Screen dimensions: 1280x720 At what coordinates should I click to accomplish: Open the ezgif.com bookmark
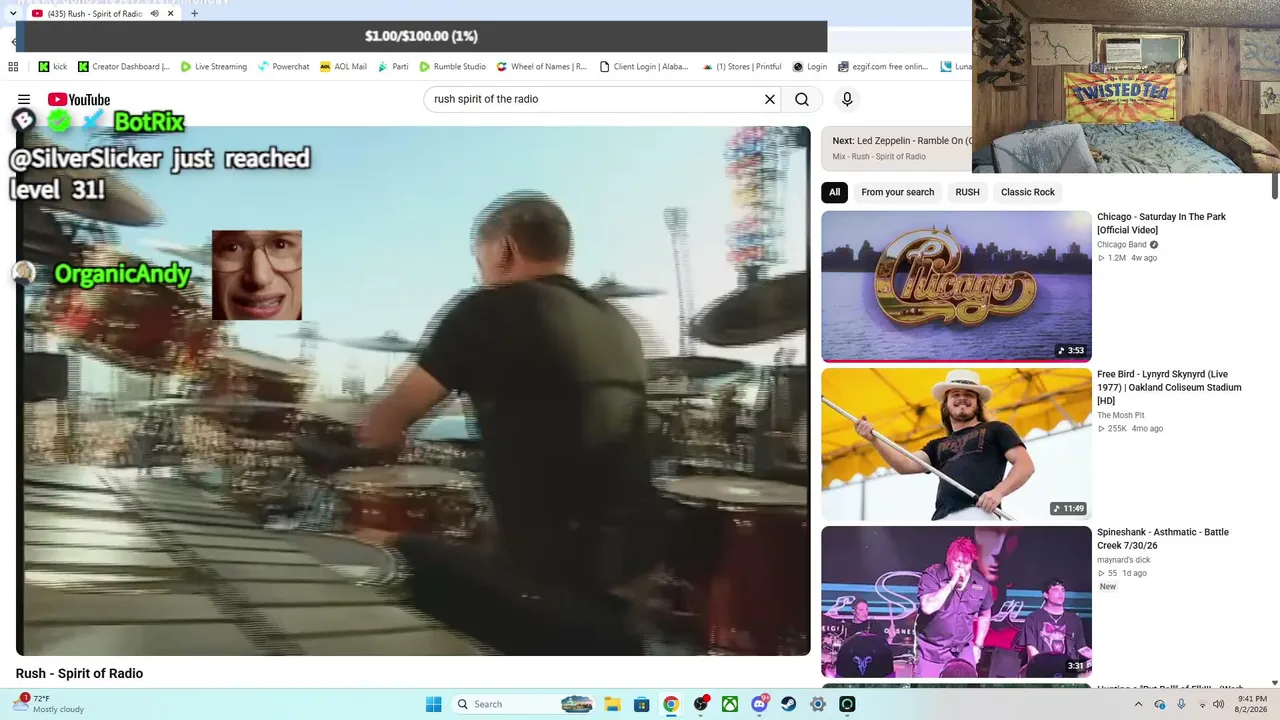tap(884, 67)
